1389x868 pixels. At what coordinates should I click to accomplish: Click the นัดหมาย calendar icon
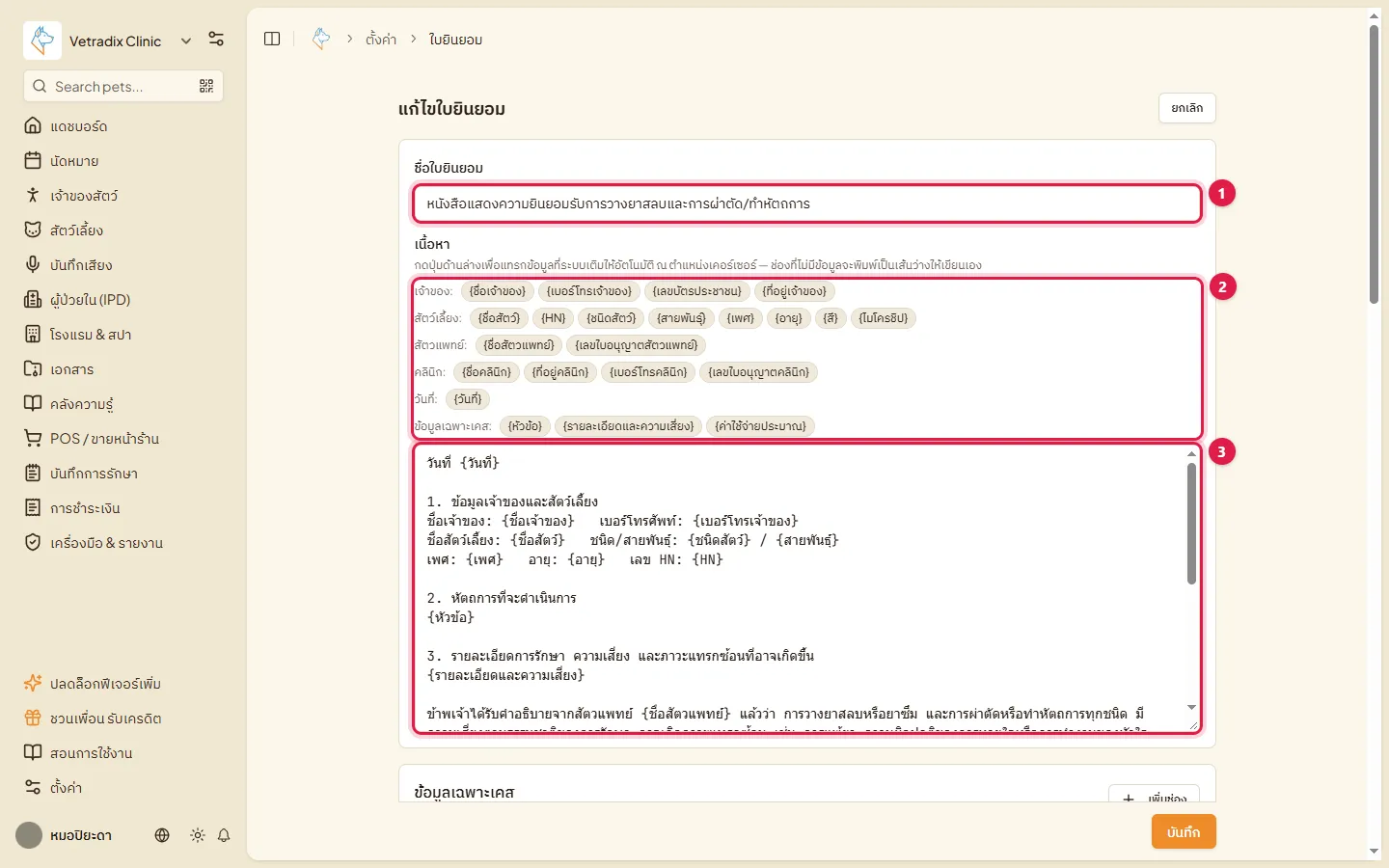[x=33, y=161]
